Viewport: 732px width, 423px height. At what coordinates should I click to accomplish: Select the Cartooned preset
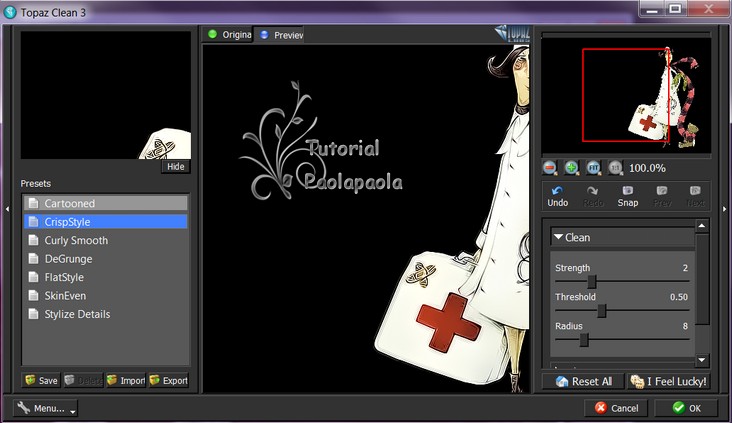106,203
